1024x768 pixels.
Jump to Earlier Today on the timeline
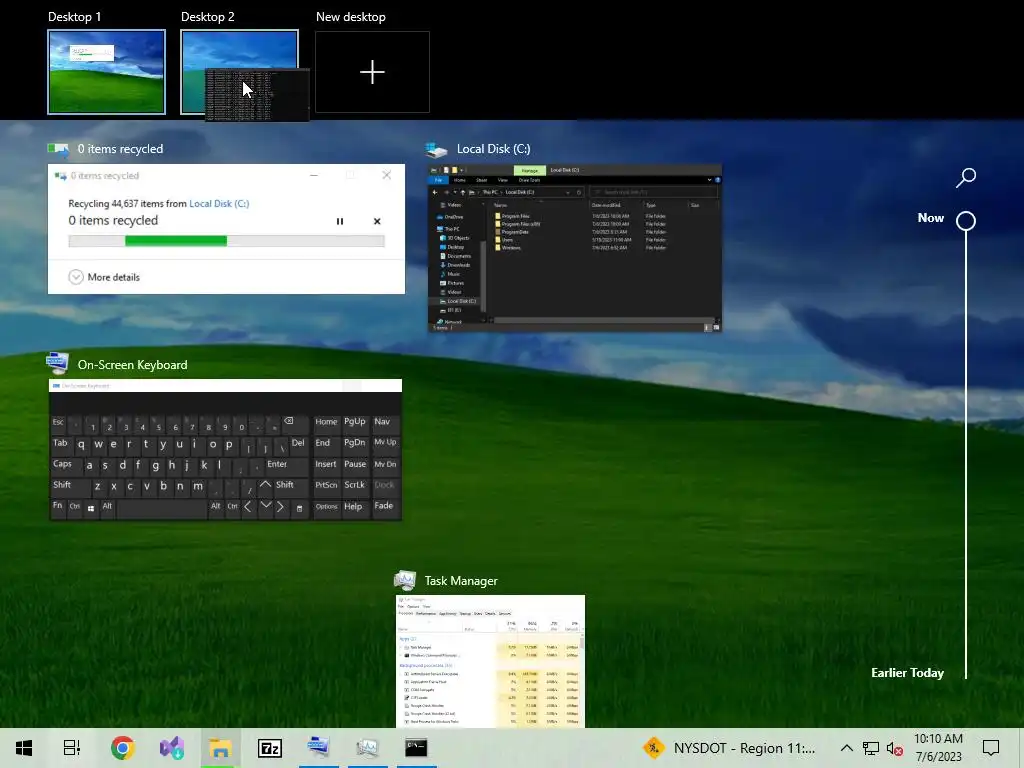point(907,673)
